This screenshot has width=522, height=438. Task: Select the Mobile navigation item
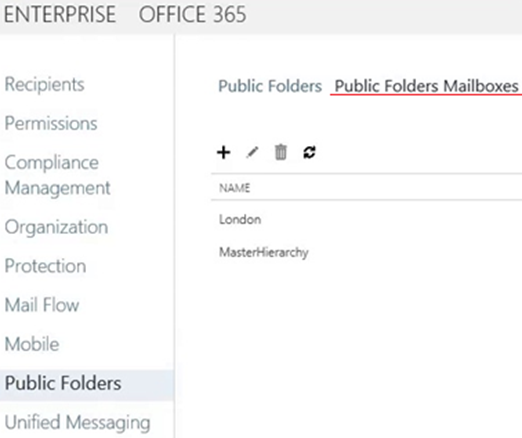tap(32, 344)
